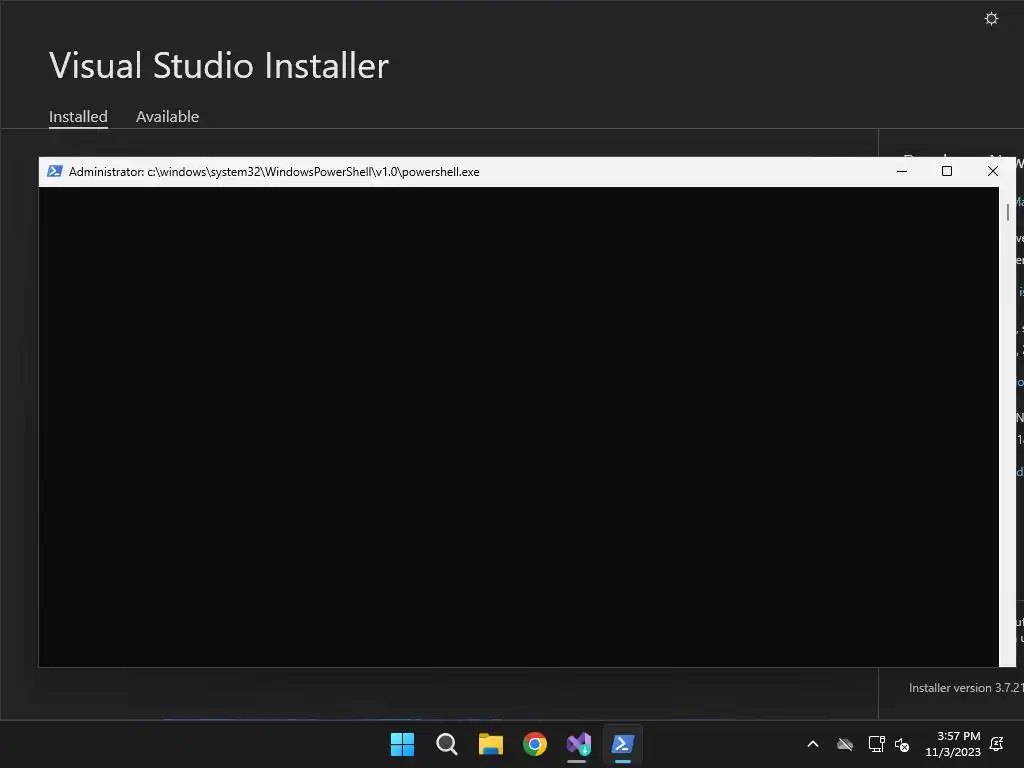
Task: Click the muted volume tray icon
Action: (x=902, y=744)
